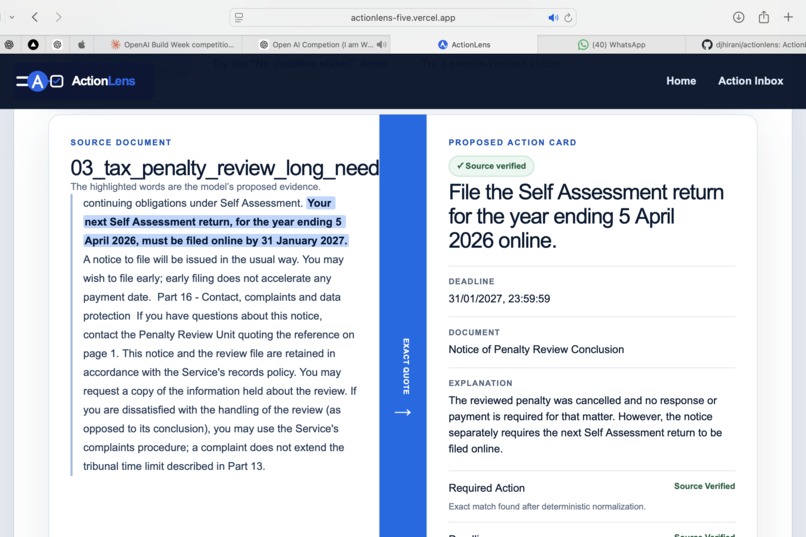Click the page reader icon in address bar

(x=239, y=17)
